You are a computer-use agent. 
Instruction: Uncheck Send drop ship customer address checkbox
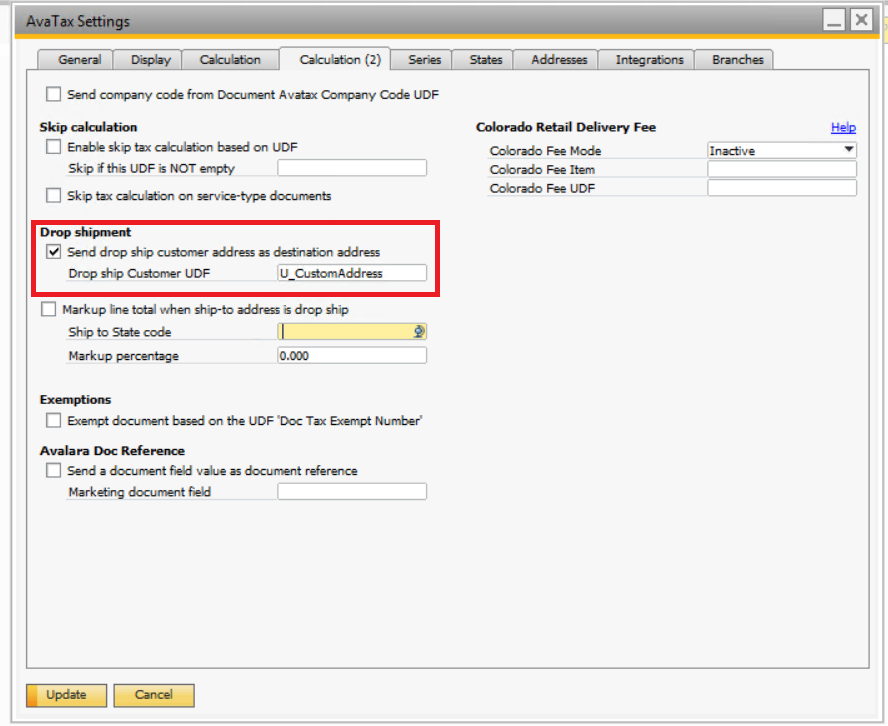[x=53, y=251]
